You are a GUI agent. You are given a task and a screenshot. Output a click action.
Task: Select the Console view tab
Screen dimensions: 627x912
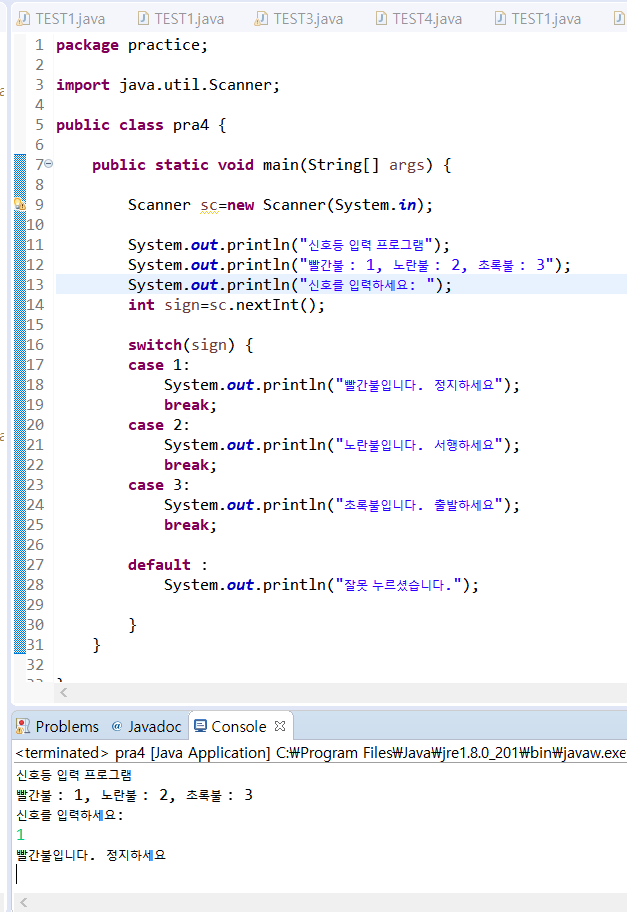click(x=230, y=726)
